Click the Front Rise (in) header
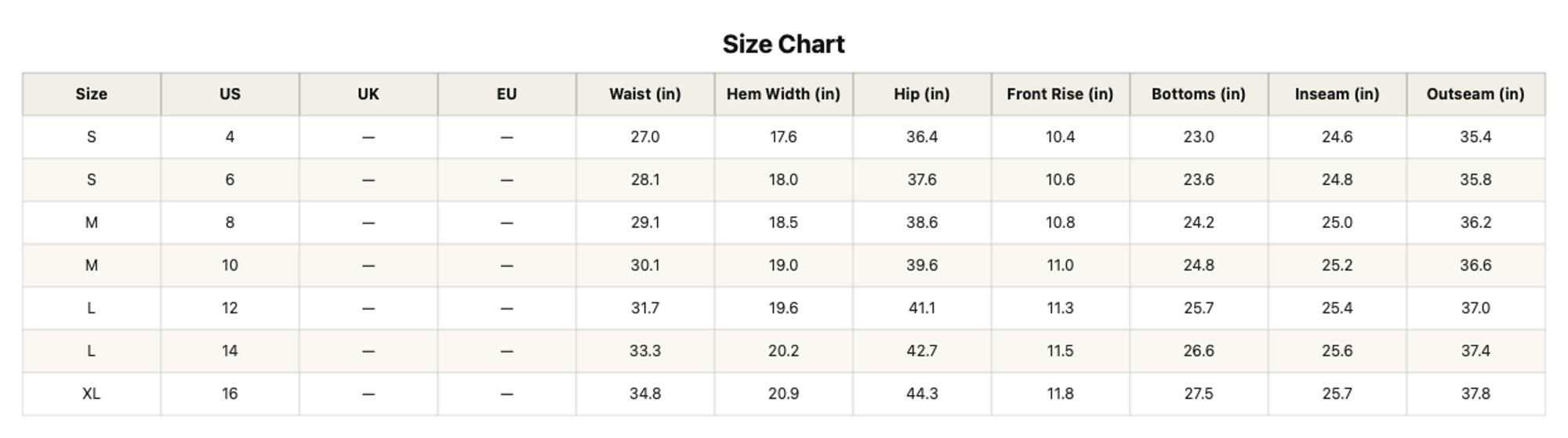 (x=1060, y=94)
